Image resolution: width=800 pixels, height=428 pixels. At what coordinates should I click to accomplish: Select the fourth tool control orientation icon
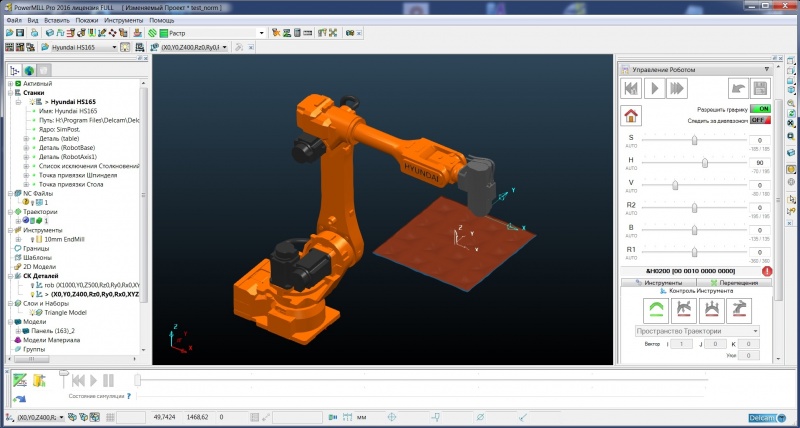tap(739, 311)
